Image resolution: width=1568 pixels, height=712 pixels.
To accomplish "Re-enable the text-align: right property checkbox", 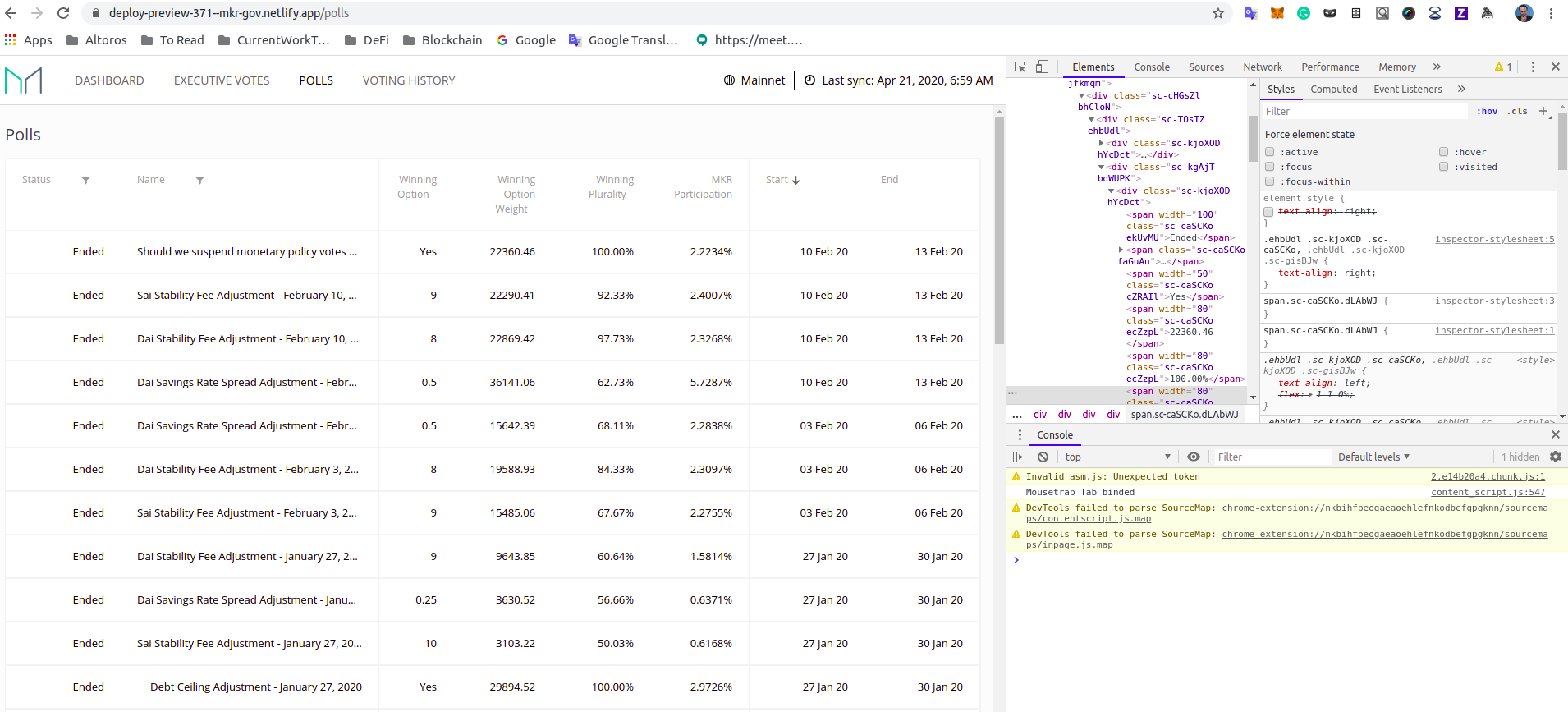I will click(x=1268, y=212).
